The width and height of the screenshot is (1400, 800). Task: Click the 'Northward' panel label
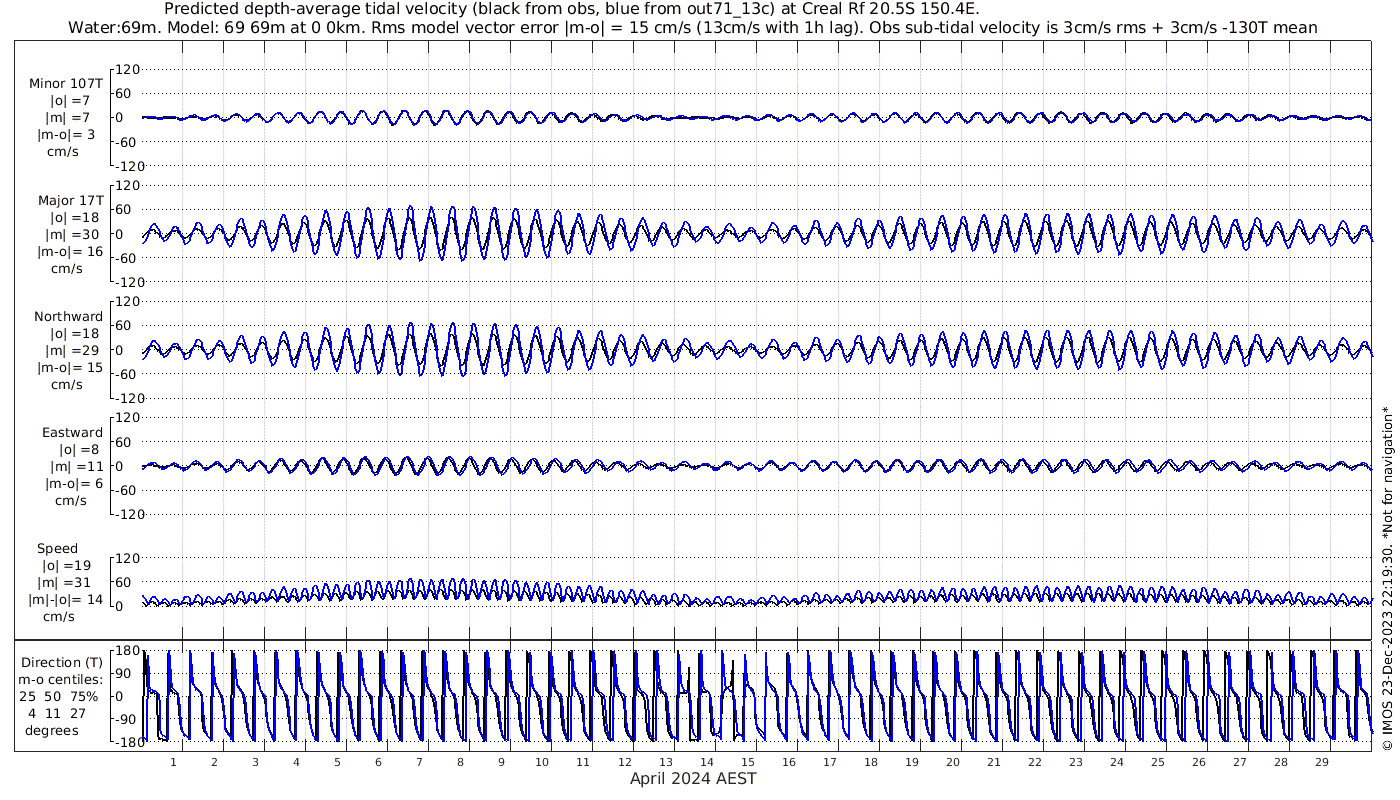coord(68,317)
